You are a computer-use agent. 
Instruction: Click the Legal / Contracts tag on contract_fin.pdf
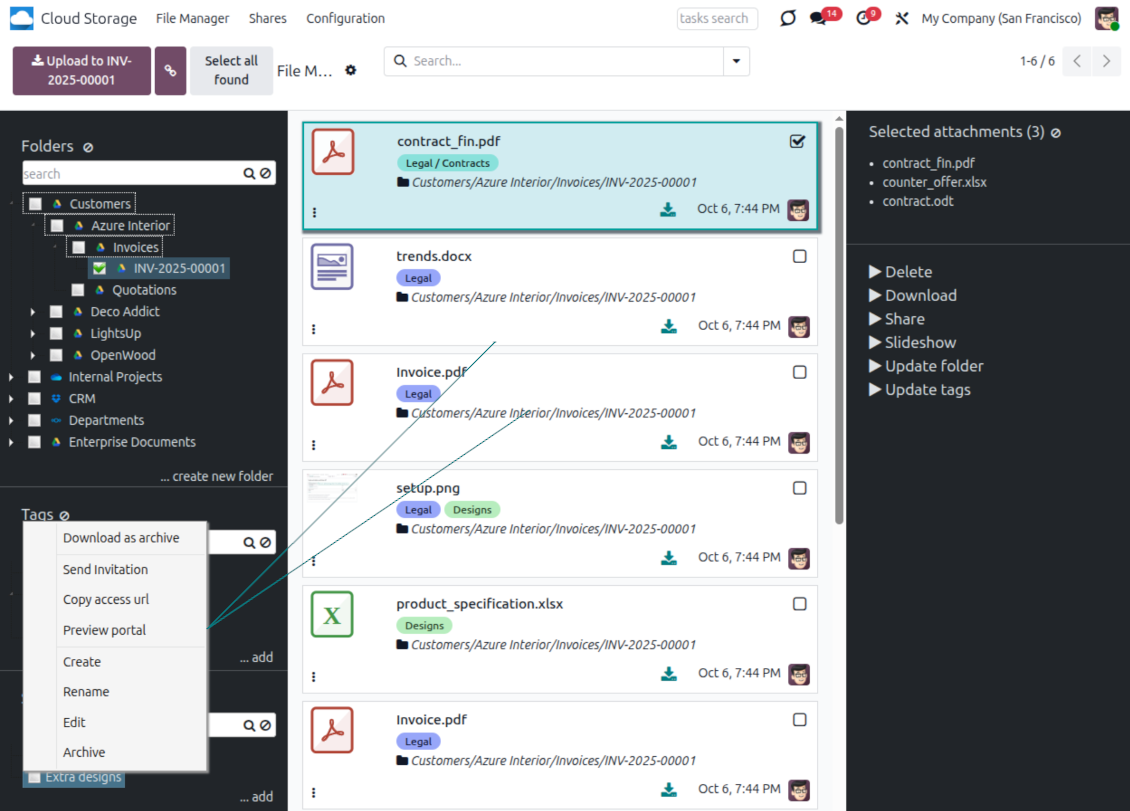point(447,163)
